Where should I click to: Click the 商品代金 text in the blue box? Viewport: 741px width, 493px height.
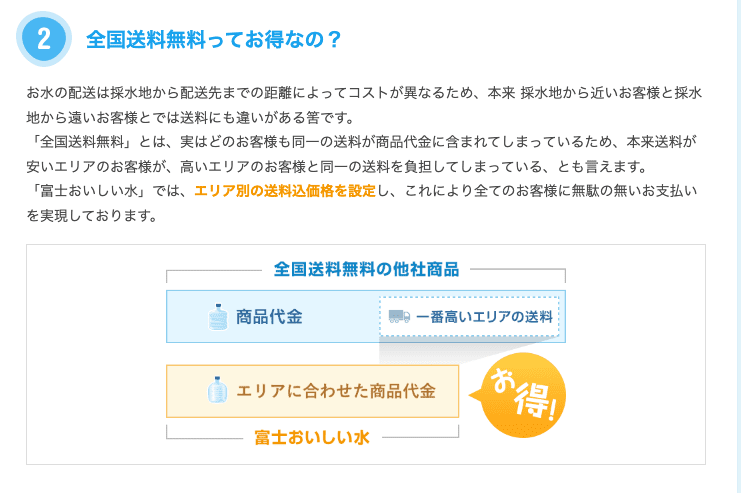pos(270,317)
